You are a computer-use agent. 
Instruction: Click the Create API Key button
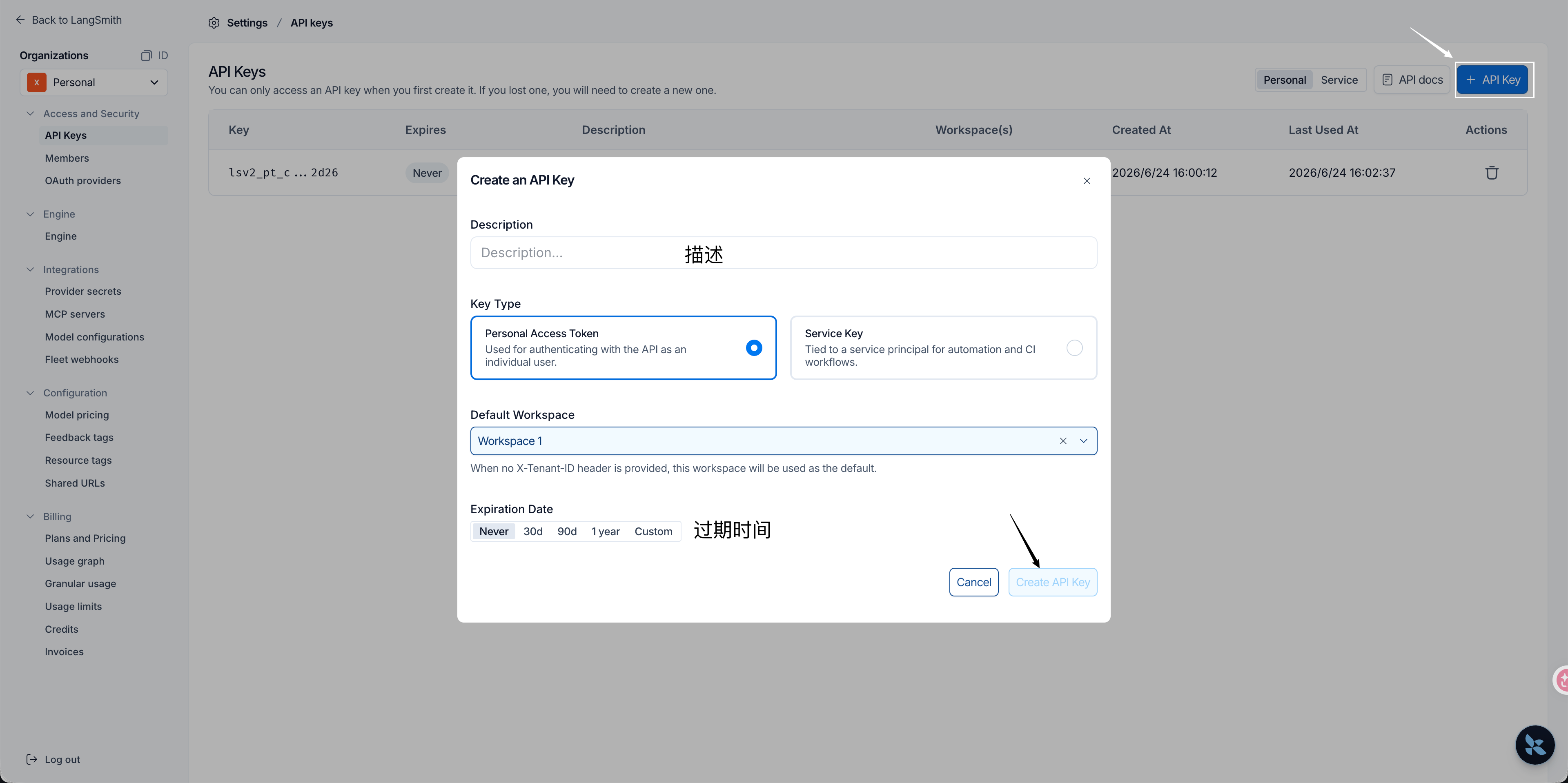point(1052,582)
